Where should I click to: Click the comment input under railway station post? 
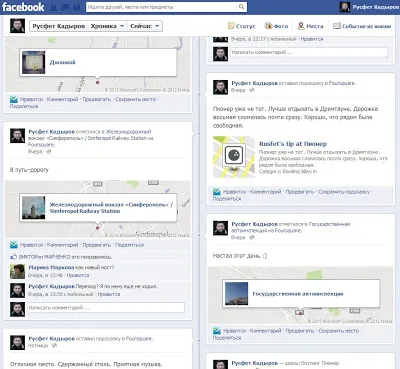[x=106, y=308]
